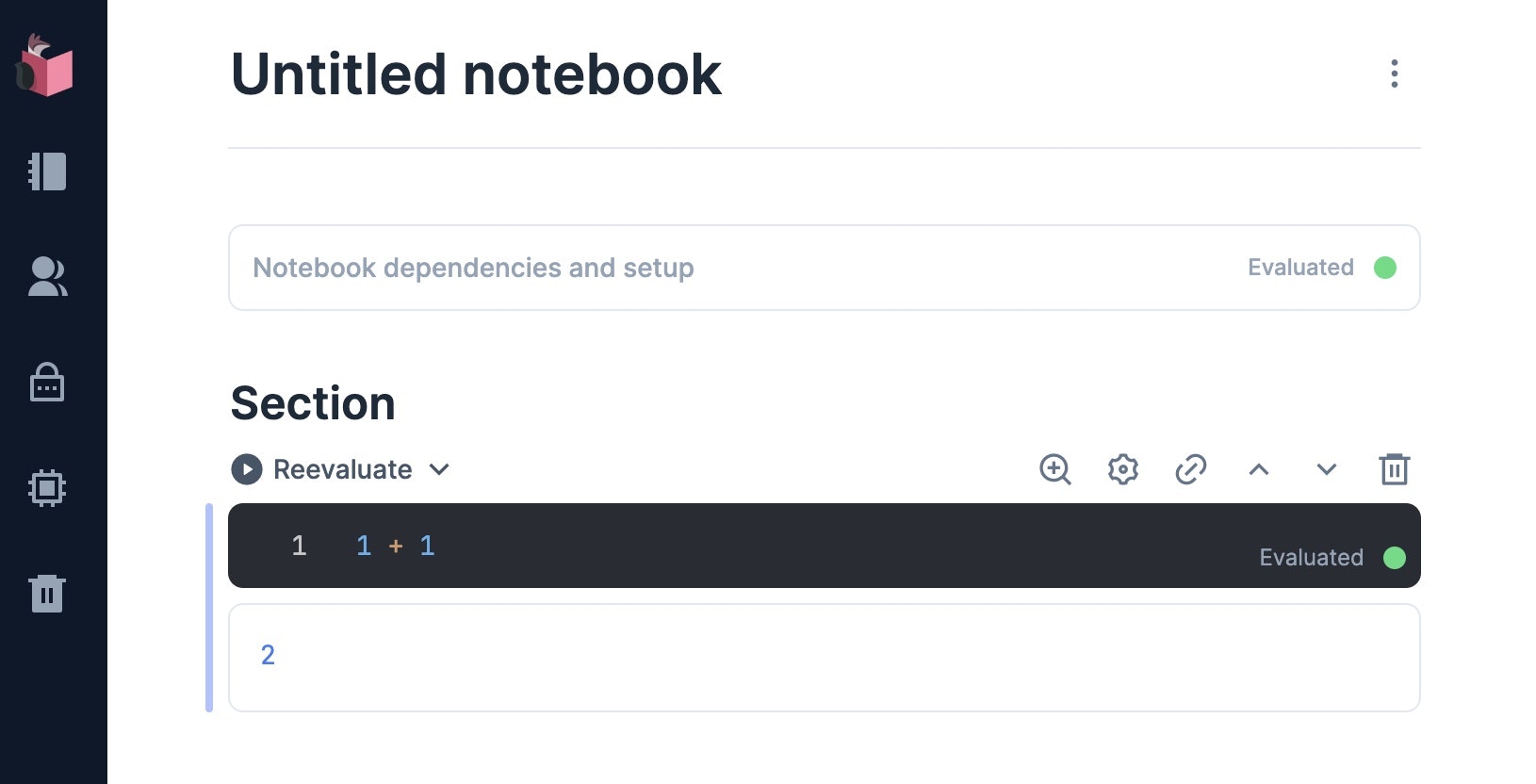Image resolution: width=1536 pixels, height=784 pixels.
Task: Open the secrets lock icon
Action: (x=47, y=383)
